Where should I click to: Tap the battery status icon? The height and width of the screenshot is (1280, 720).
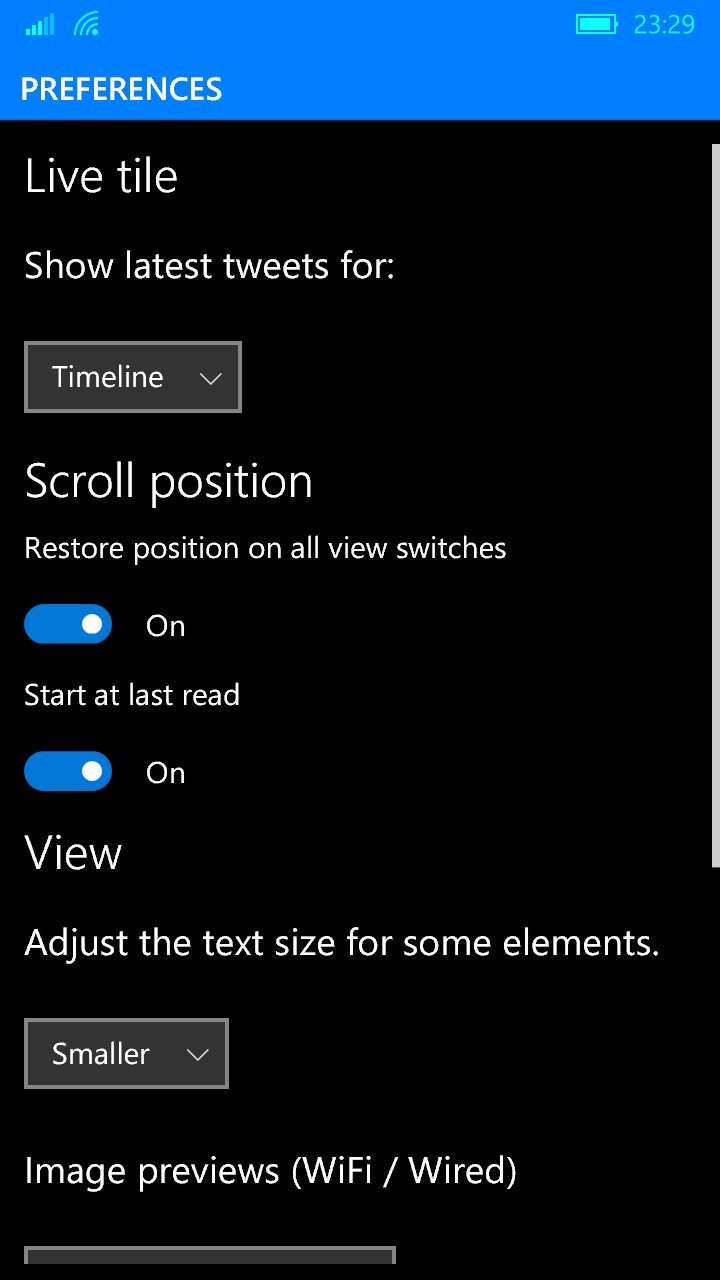click(x=597, y=25)
